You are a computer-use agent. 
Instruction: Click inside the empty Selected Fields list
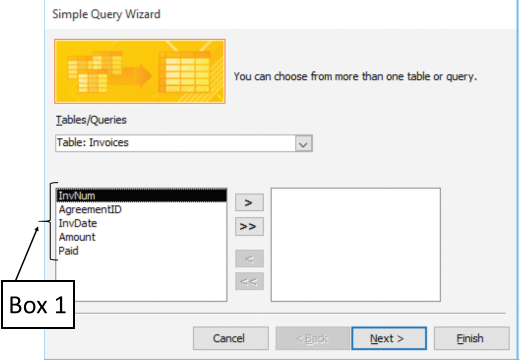[x=356, y=245]
